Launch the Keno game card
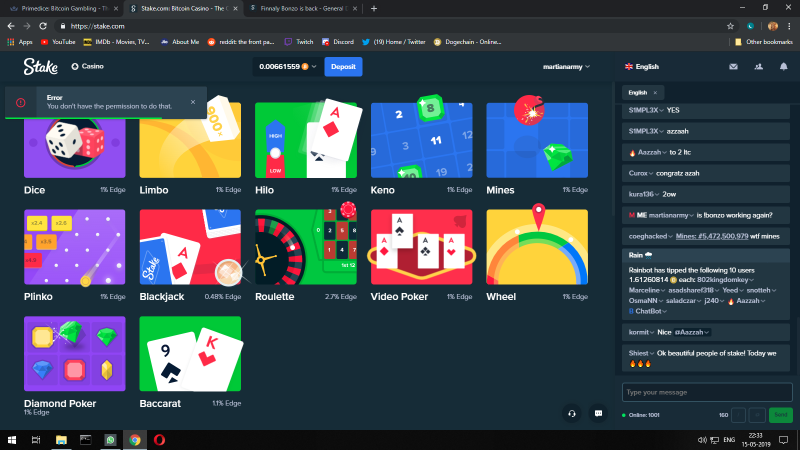 (421, 140)
